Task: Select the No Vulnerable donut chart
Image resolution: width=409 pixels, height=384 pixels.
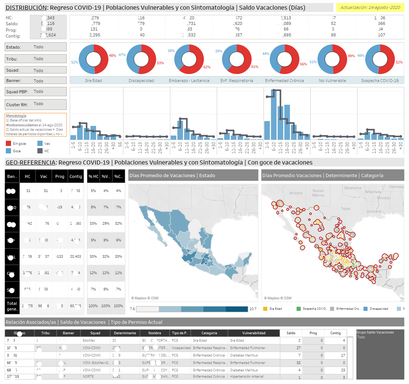Action: coord(332,59)
